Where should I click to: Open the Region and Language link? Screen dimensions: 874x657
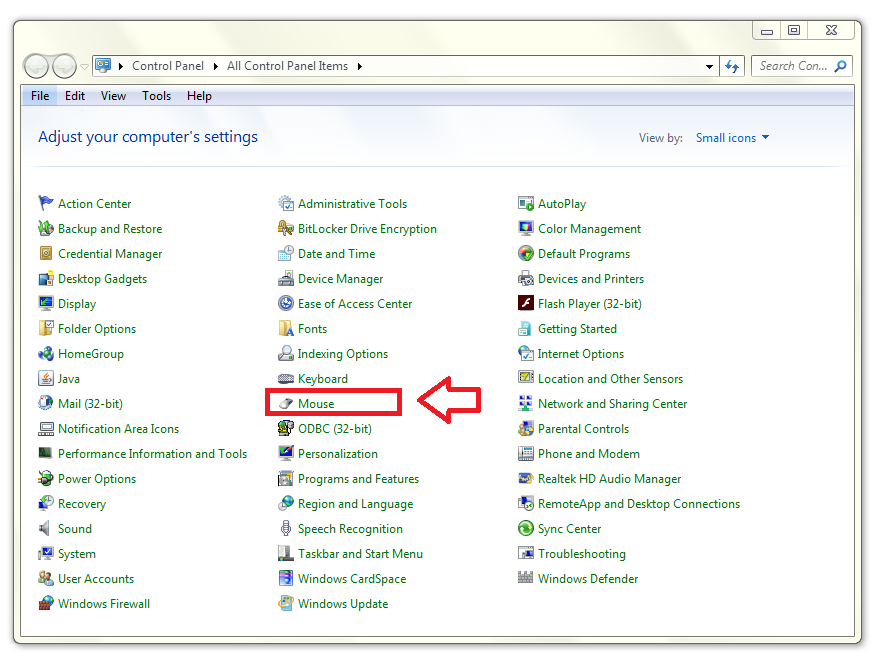[356, 504]
